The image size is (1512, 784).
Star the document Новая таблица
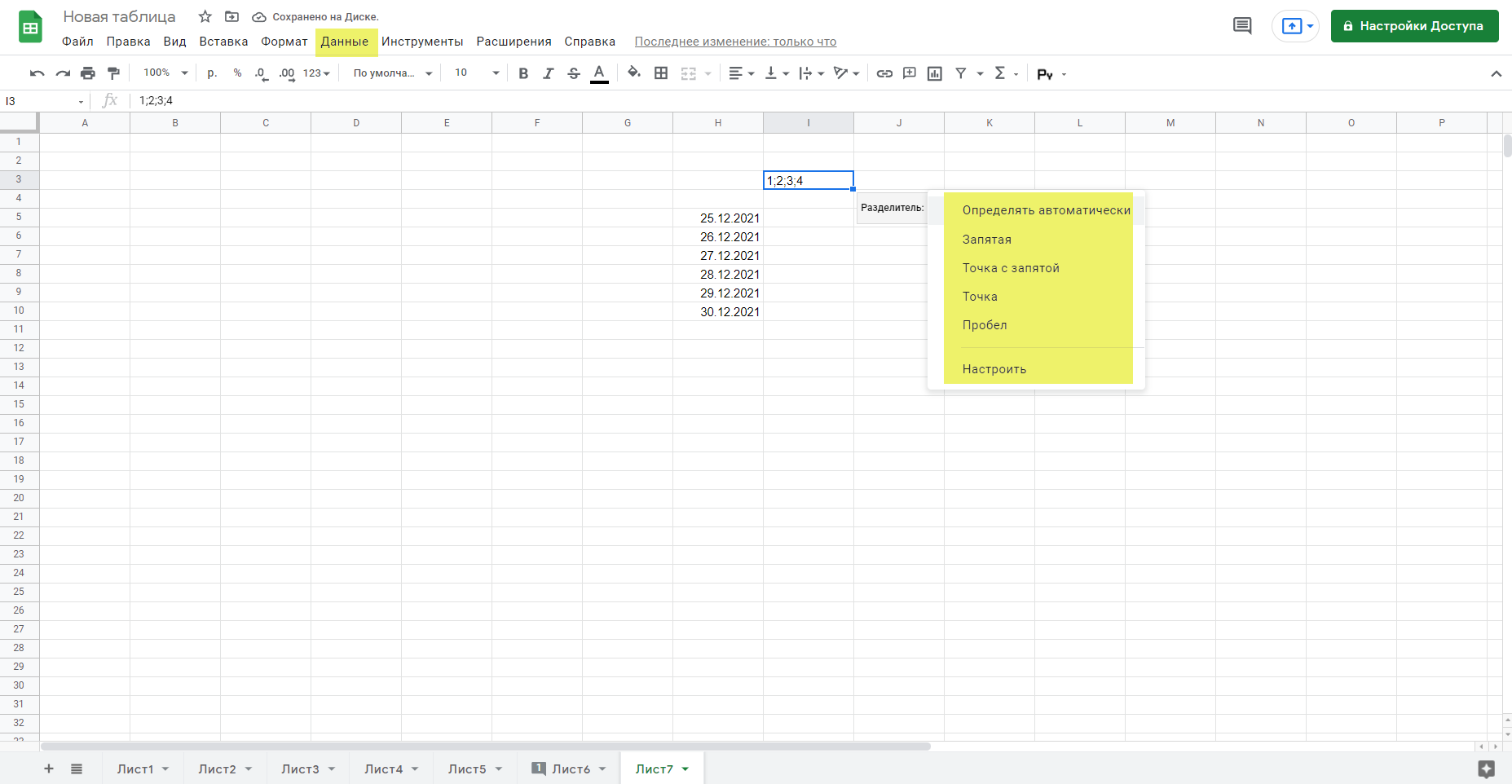pos(205,16)
